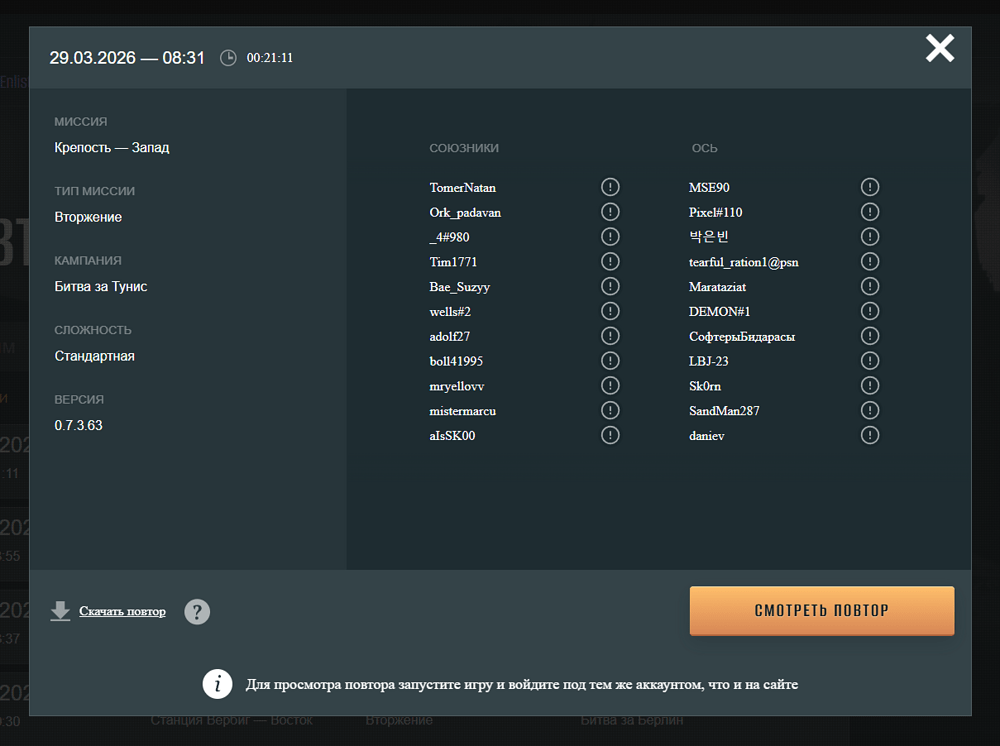
Task: Click report icon next to TomerNatan
Action: point(610,187)
